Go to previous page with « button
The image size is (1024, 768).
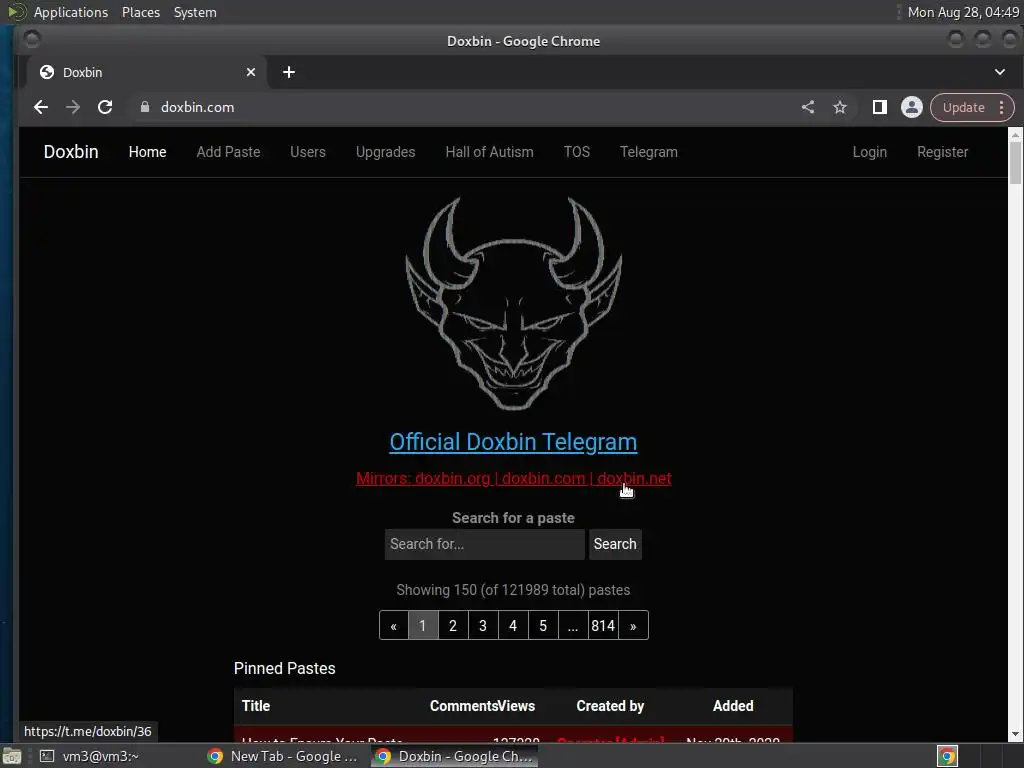394,626
